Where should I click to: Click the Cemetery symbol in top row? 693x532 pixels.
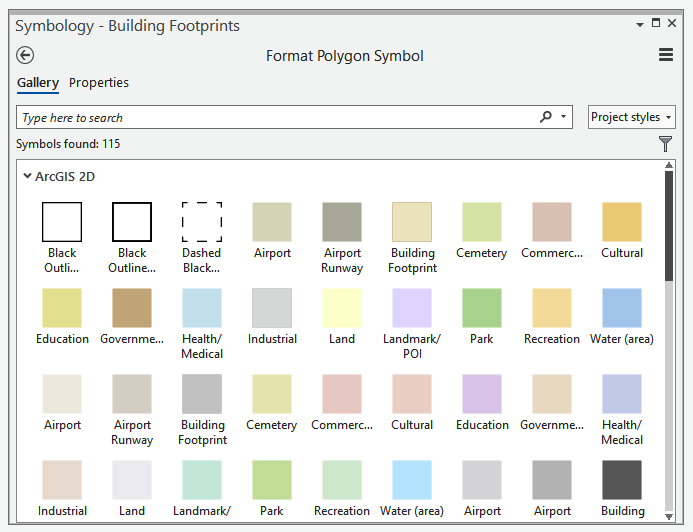pyautogui.click(x=482, y=222)
